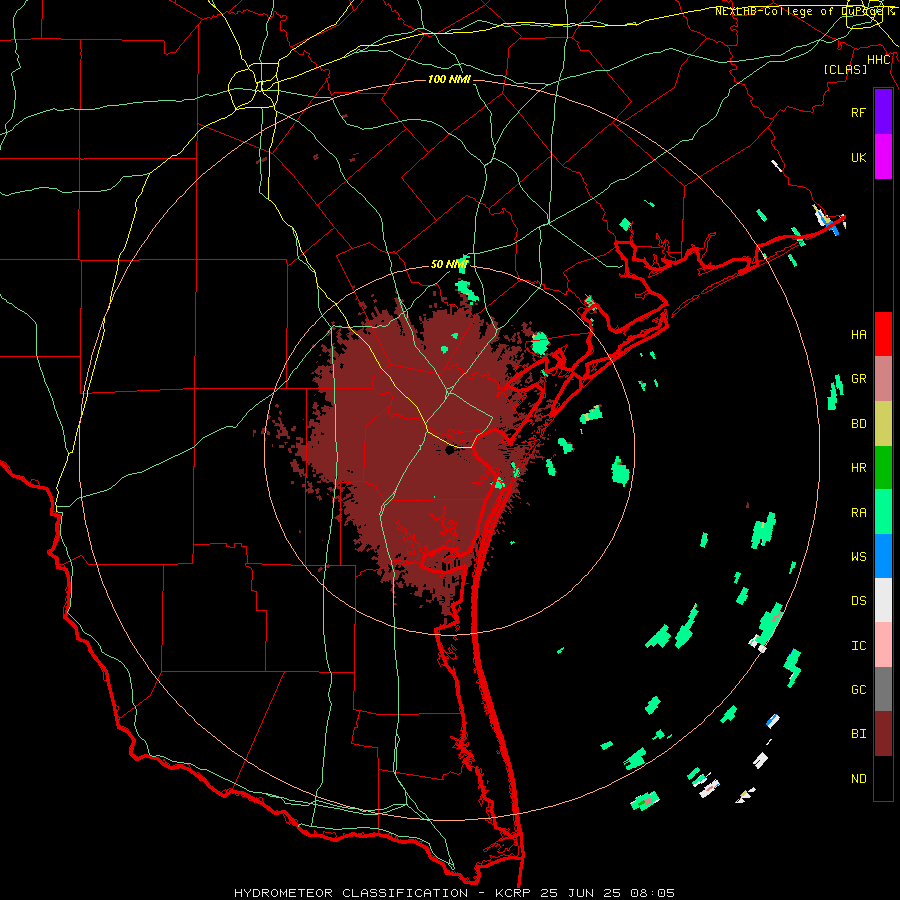
Task: Click the WS legend label
Action: [x=859, y=557]
